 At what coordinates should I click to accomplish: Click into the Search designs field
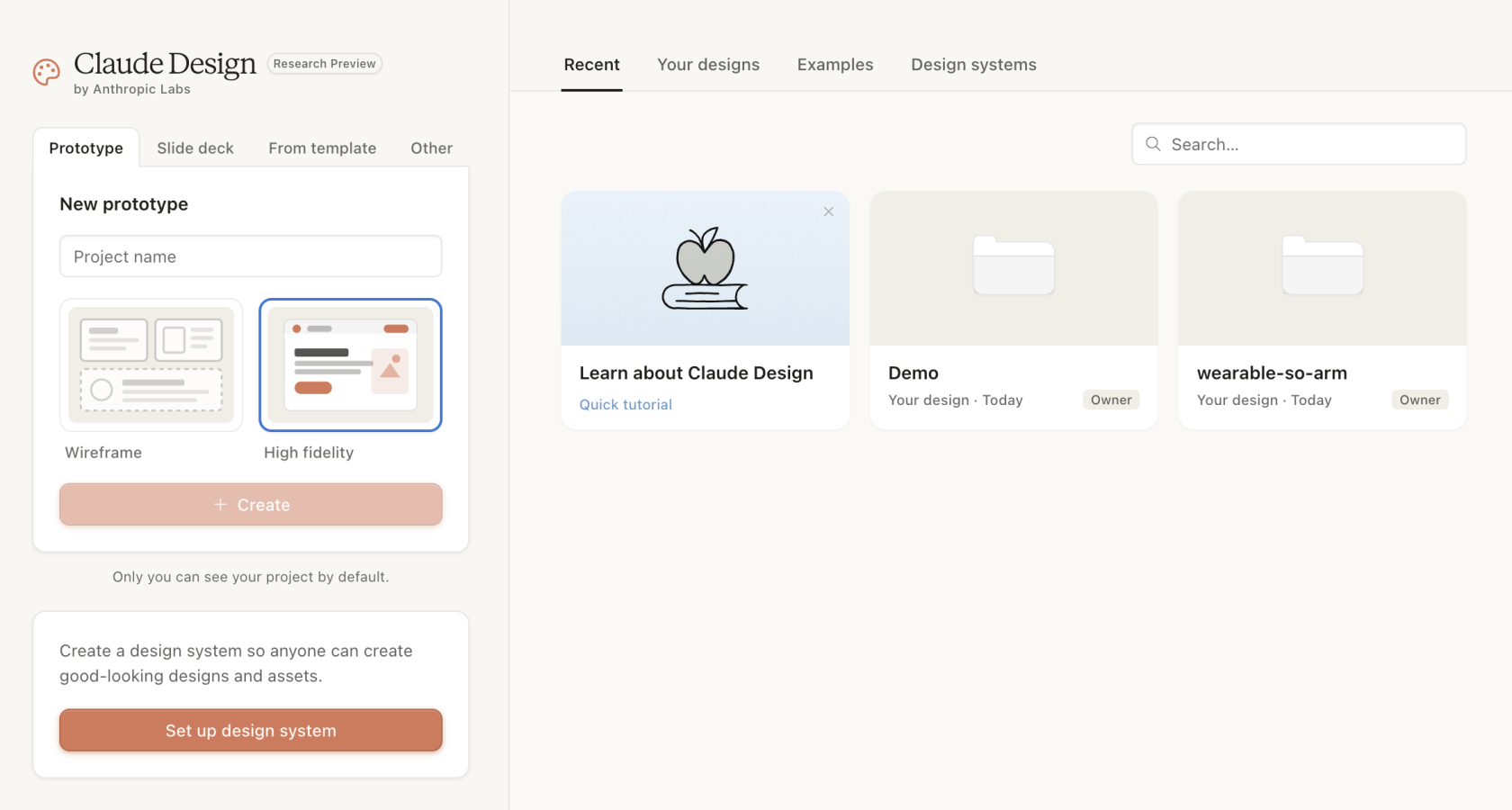(x=1299, y=144)
